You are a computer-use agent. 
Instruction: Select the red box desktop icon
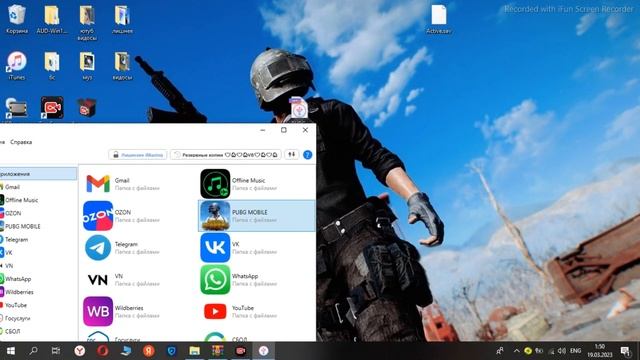[x=87, y=108]
